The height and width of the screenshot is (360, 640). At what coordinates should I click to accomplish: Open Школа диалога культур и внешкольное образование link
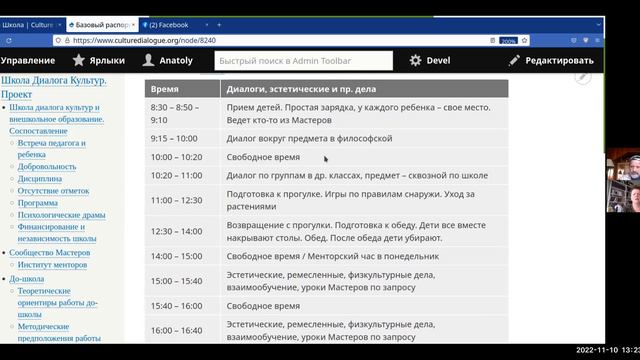point(56,119)
